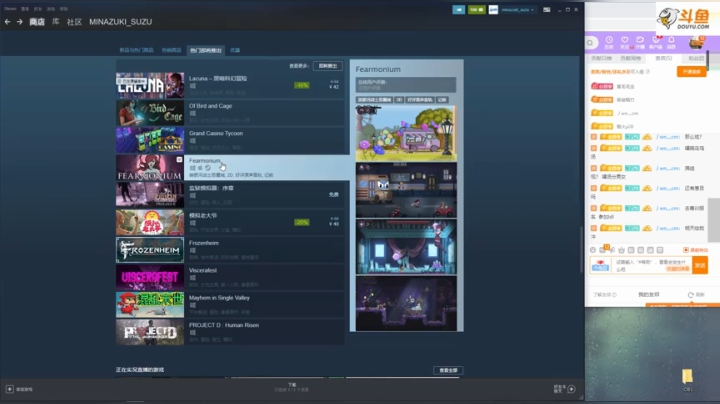Click the Steam store page scrollbar
The image size is (720, 404).
(x=581, y=248)
